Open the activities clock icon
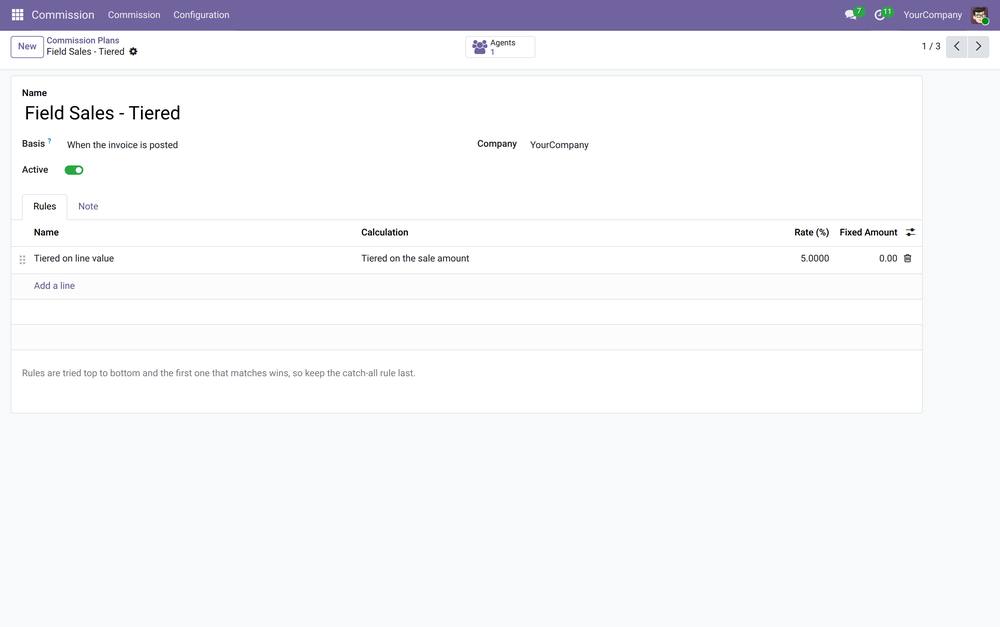 pos(879,15)
